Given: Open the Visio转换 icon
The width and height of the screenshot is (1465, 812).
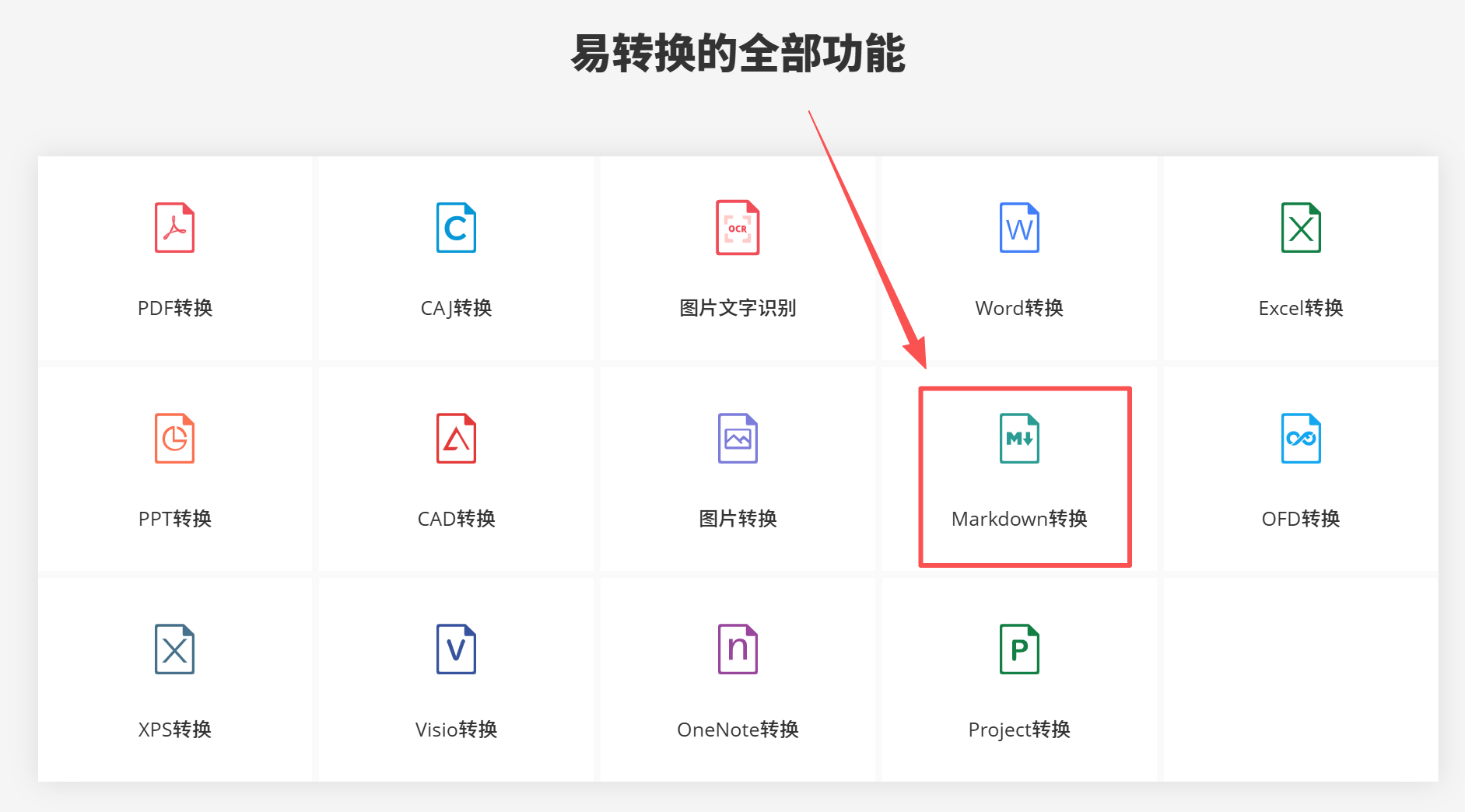Looking at the screenshot, I should pos(456,649).
